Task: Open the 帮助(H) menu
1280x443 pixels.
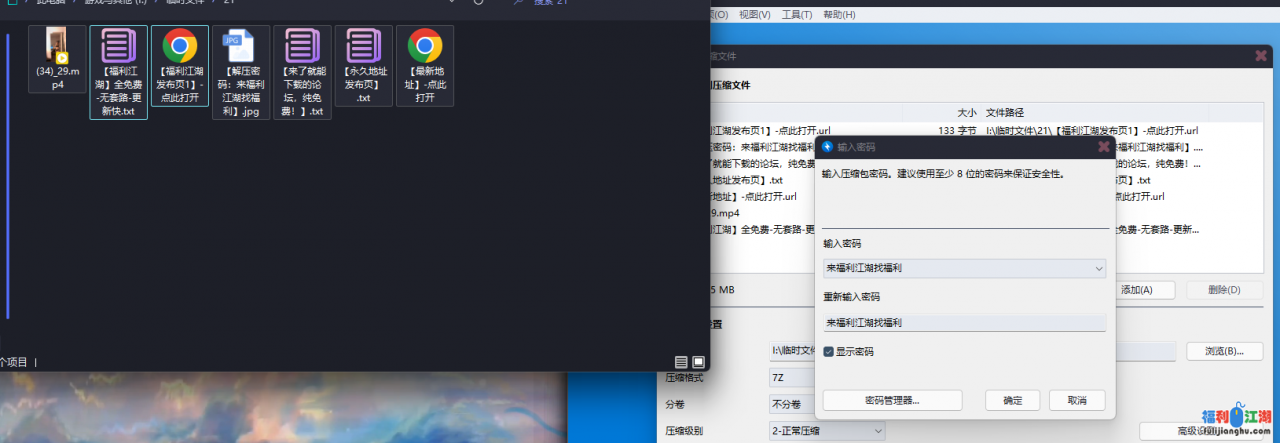Action: coord(839,15)
